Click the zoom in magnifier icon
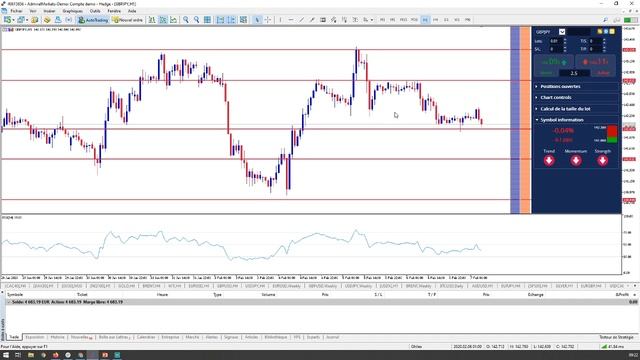640x360 pixels. (x=186, y=20)
